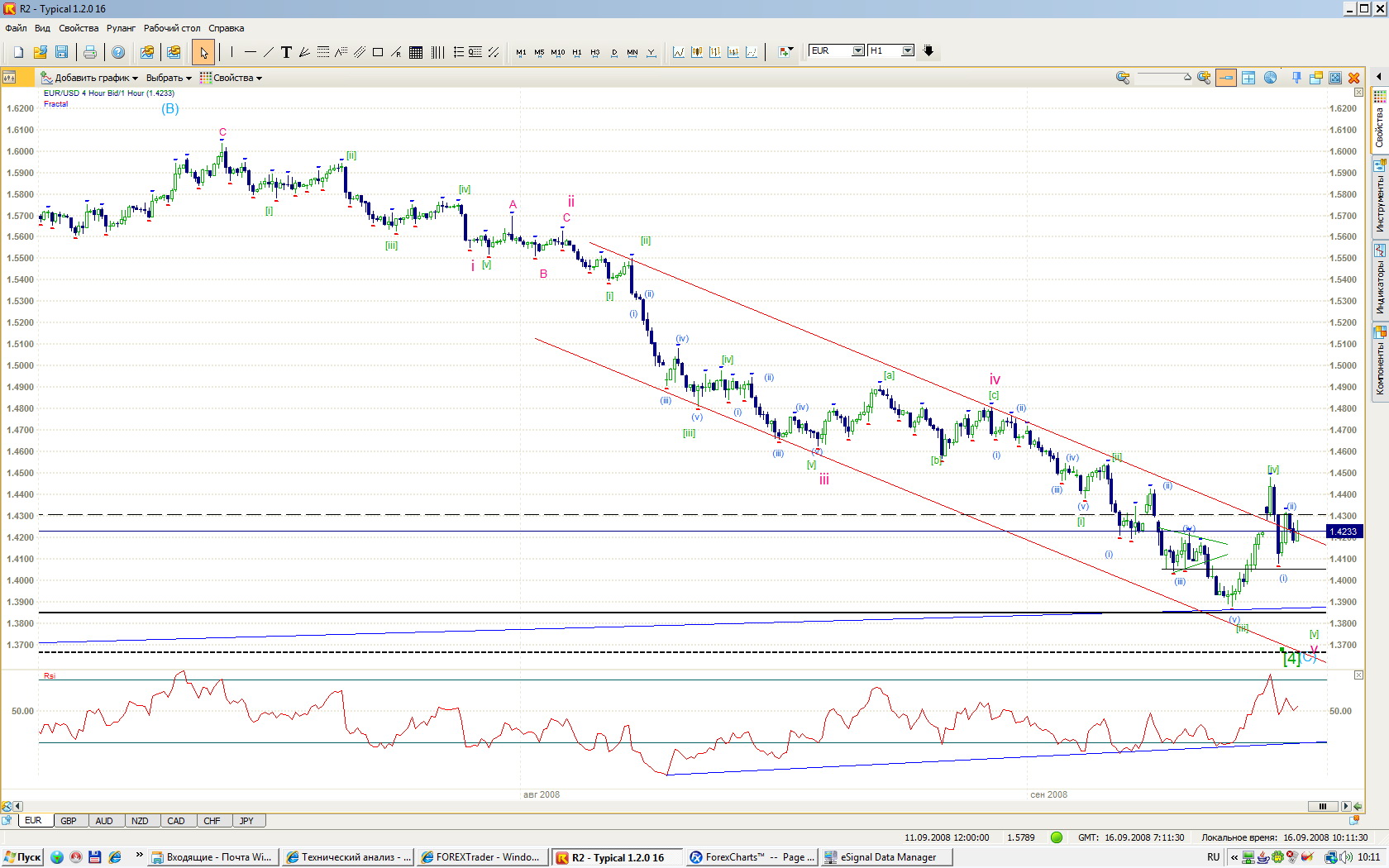
Task: Select the percent lines tool icon
Action: click(475, 52)
